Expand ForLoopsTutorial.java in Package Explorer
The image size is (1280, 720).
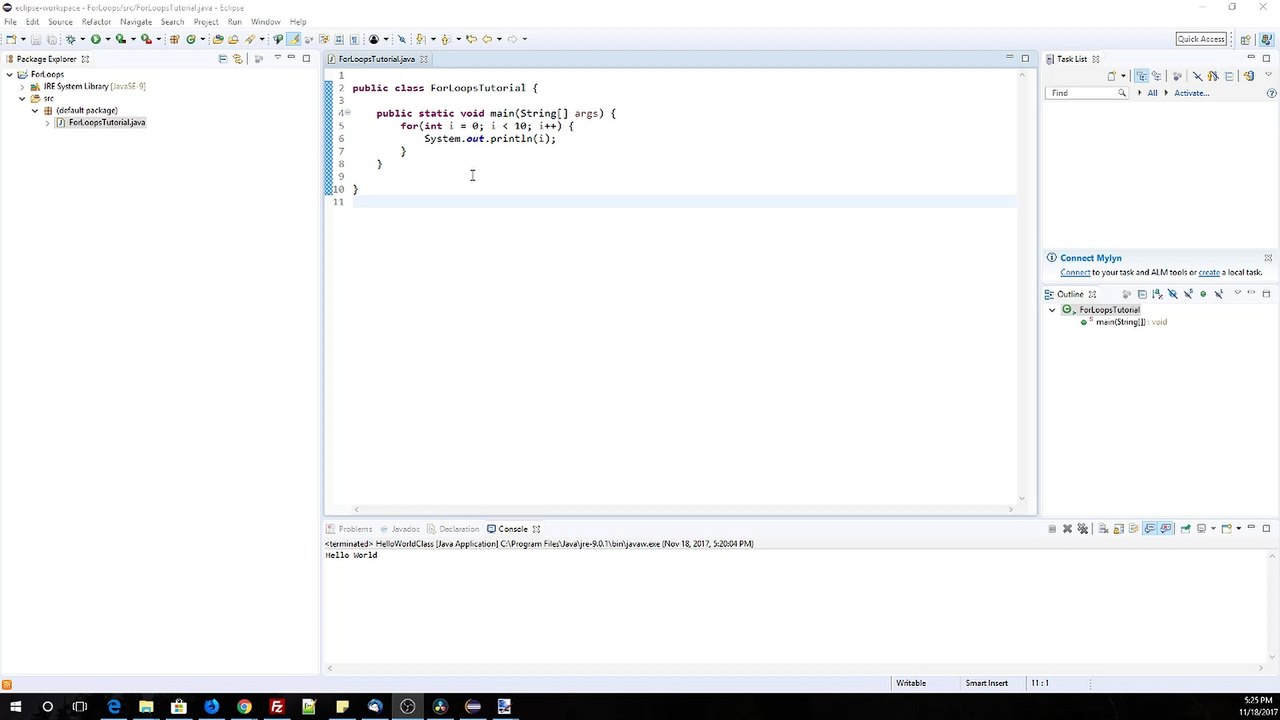pos(47,122)
